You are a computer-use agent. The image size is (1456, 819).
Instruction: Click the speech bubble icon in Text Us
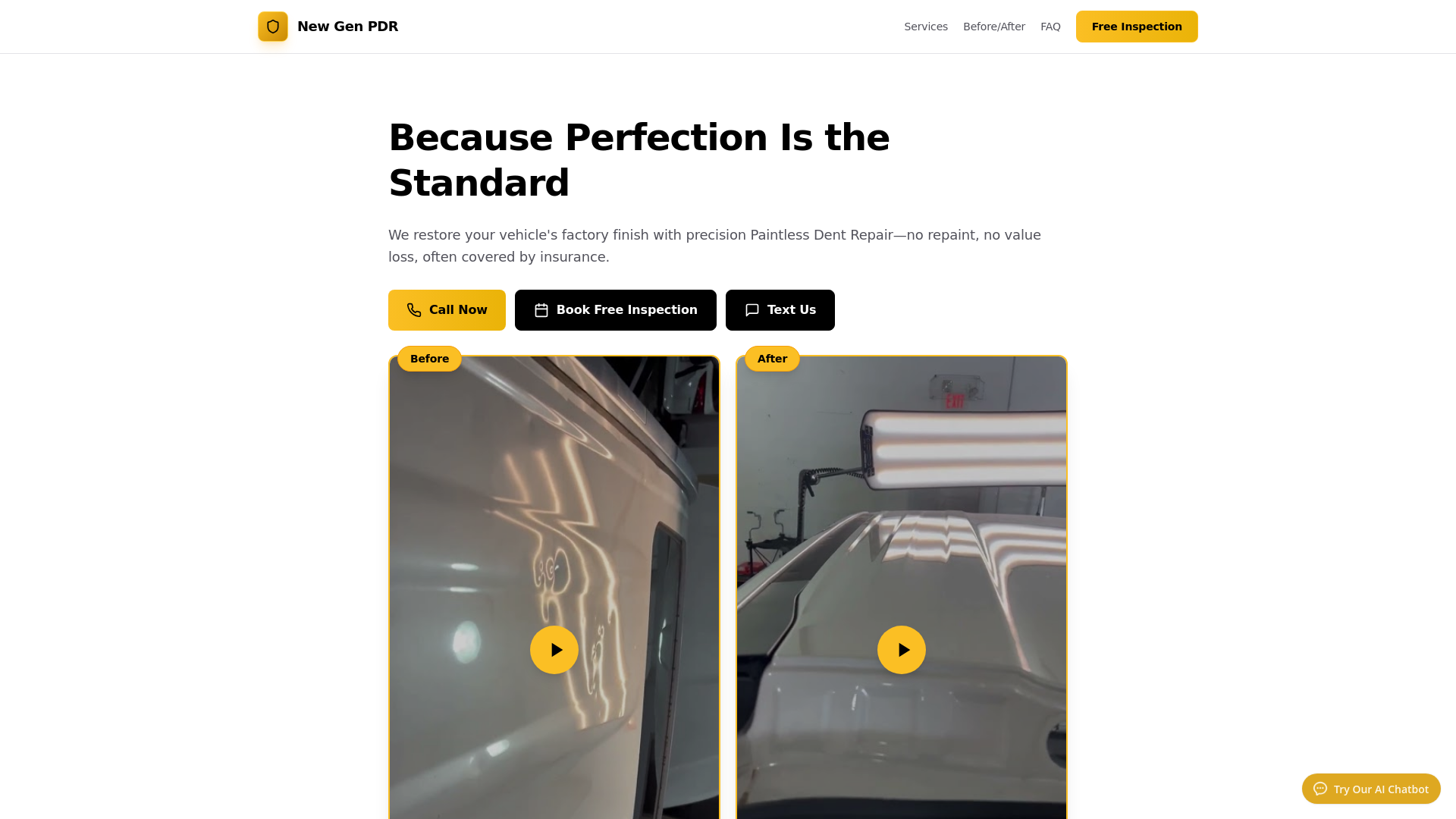752,310
